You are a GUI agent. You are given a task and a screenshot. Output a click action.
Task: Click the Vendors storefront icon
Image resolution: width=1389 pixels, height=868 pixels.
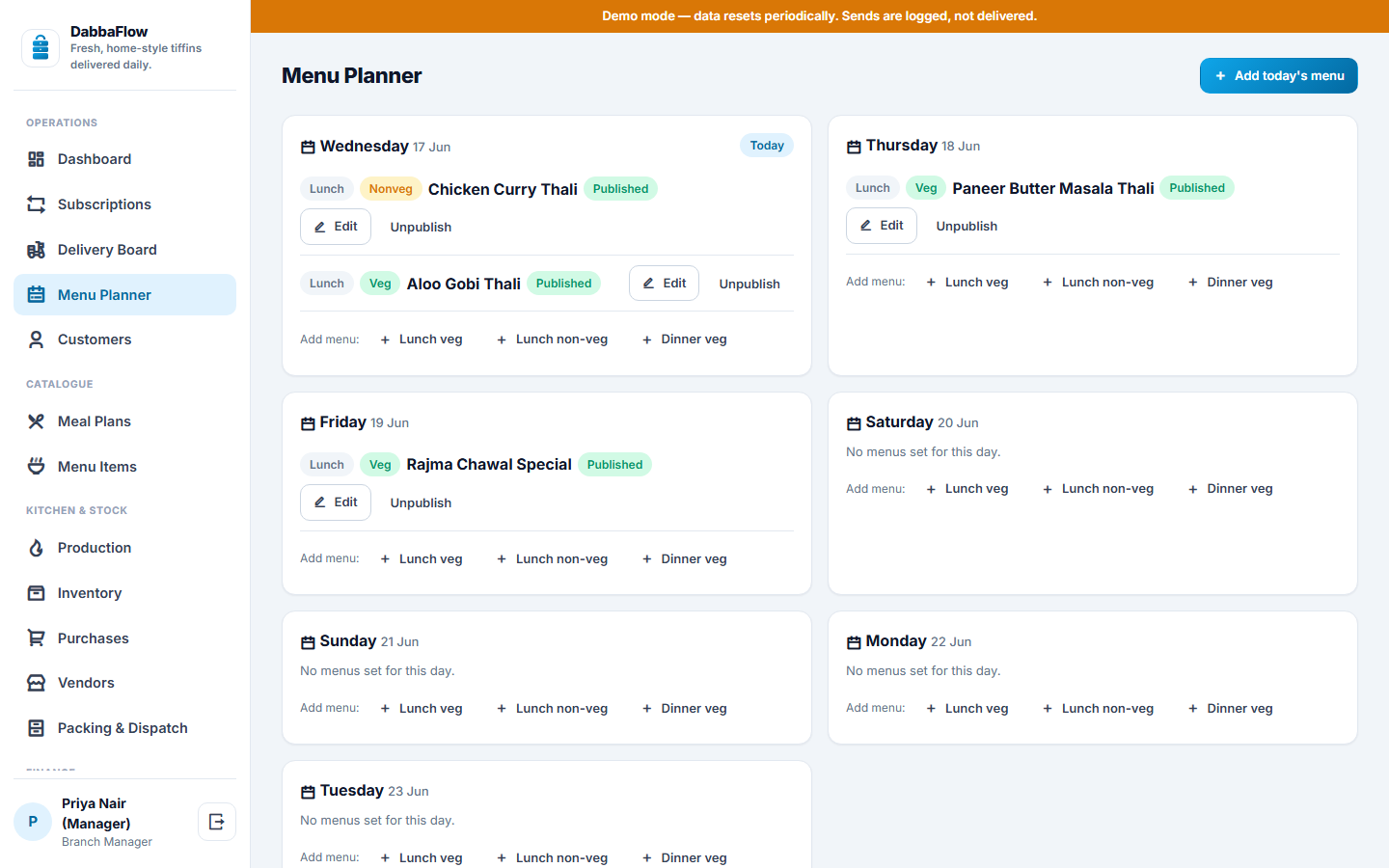pyautogui.click(x=36, y=683)
